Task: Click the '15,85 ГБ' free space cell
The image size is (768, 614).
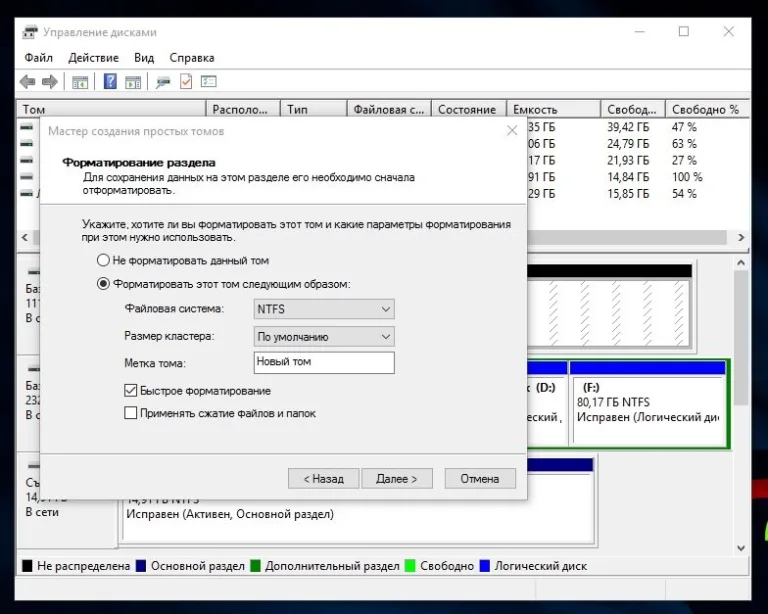Action: click(628, 194)
